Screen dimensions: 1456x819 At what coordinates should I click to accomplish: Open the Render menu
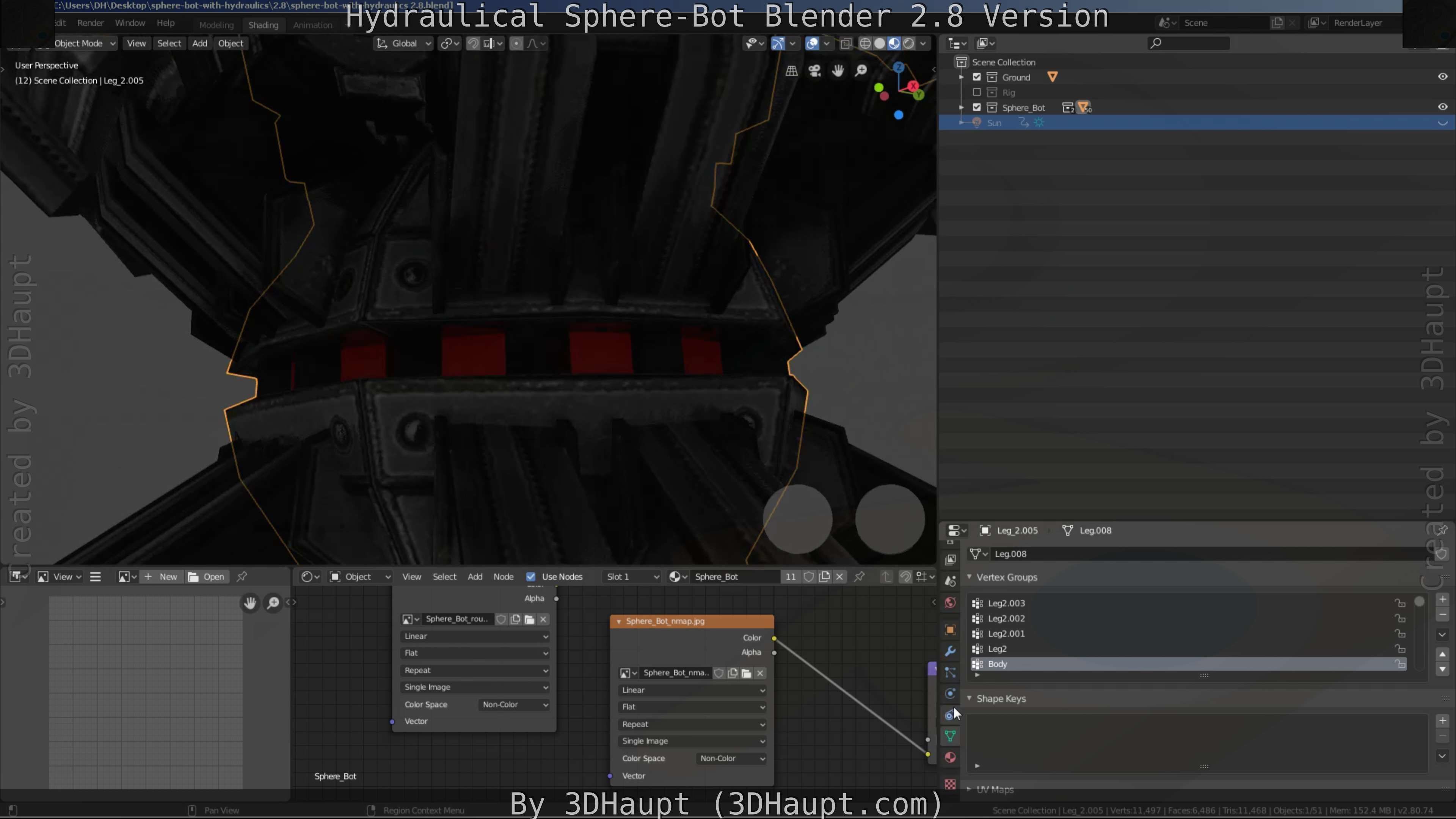pos(91,23)
